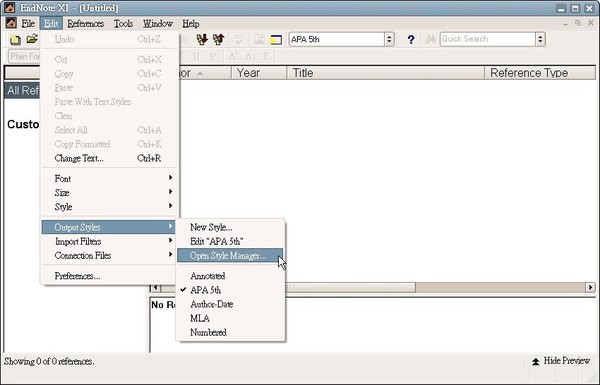
Task: Click the Subscript A formatting icon
Action: pyautogui.click(x=249, y=57)
